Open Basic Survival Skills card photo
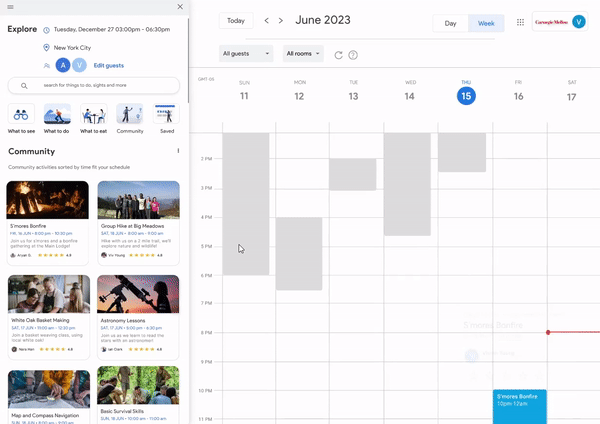The width and height of the screenshot is (600, 424). [138, 385]
